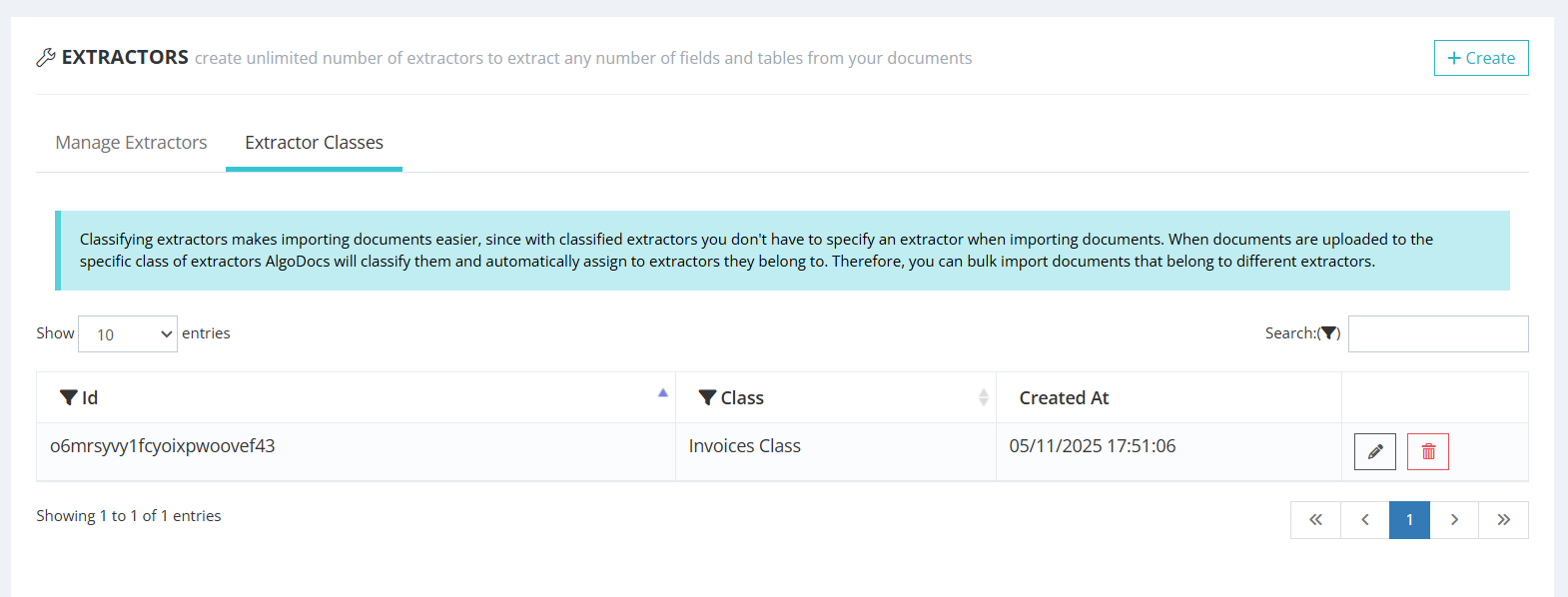Open the filter on the Class column

pos(708,397)
